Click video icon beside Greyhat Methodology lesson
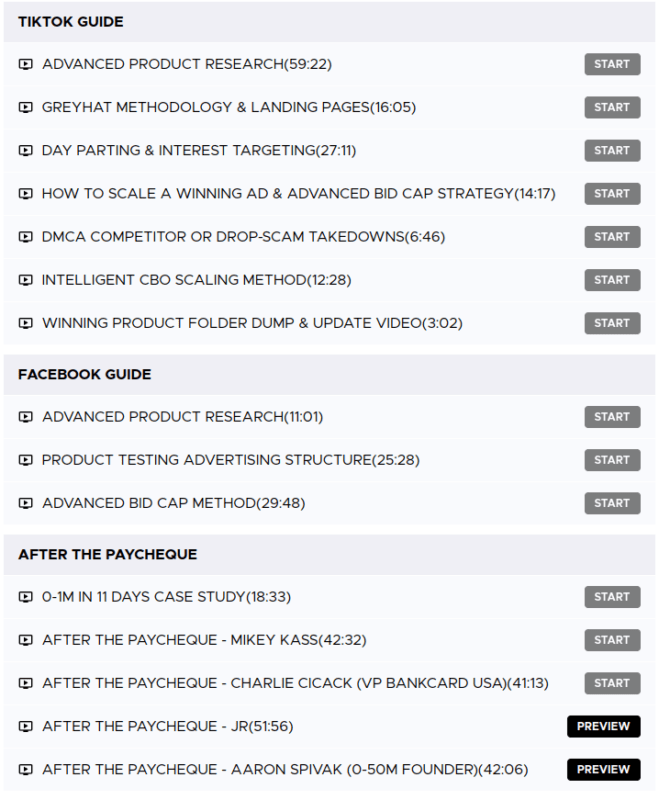Image resolution: width=659 pixels, height=800 pixels. pos(25,108)
